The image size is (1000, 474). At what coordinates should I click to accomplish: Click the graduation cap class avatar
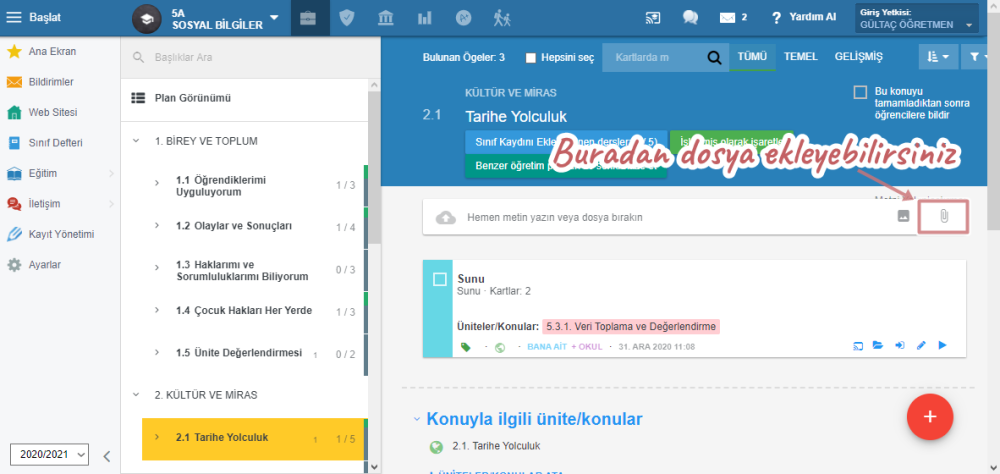147,19
